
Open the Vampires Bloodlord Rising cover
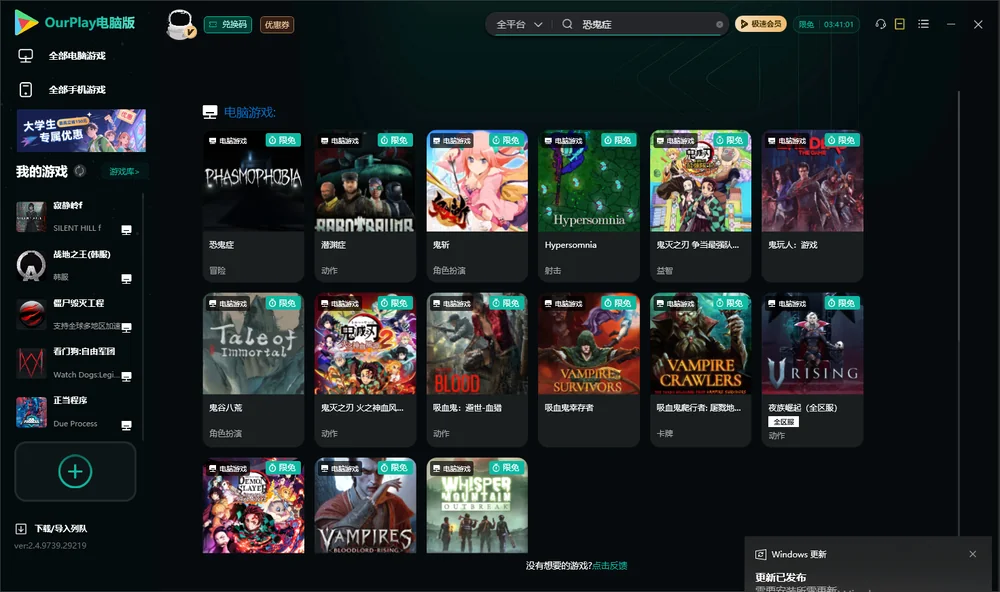(x=365, y=506)
